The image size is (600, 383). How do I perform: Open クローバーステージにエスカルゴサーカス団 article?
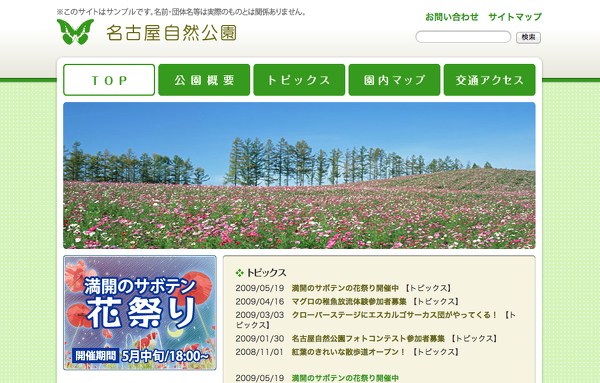click(395, 315)
